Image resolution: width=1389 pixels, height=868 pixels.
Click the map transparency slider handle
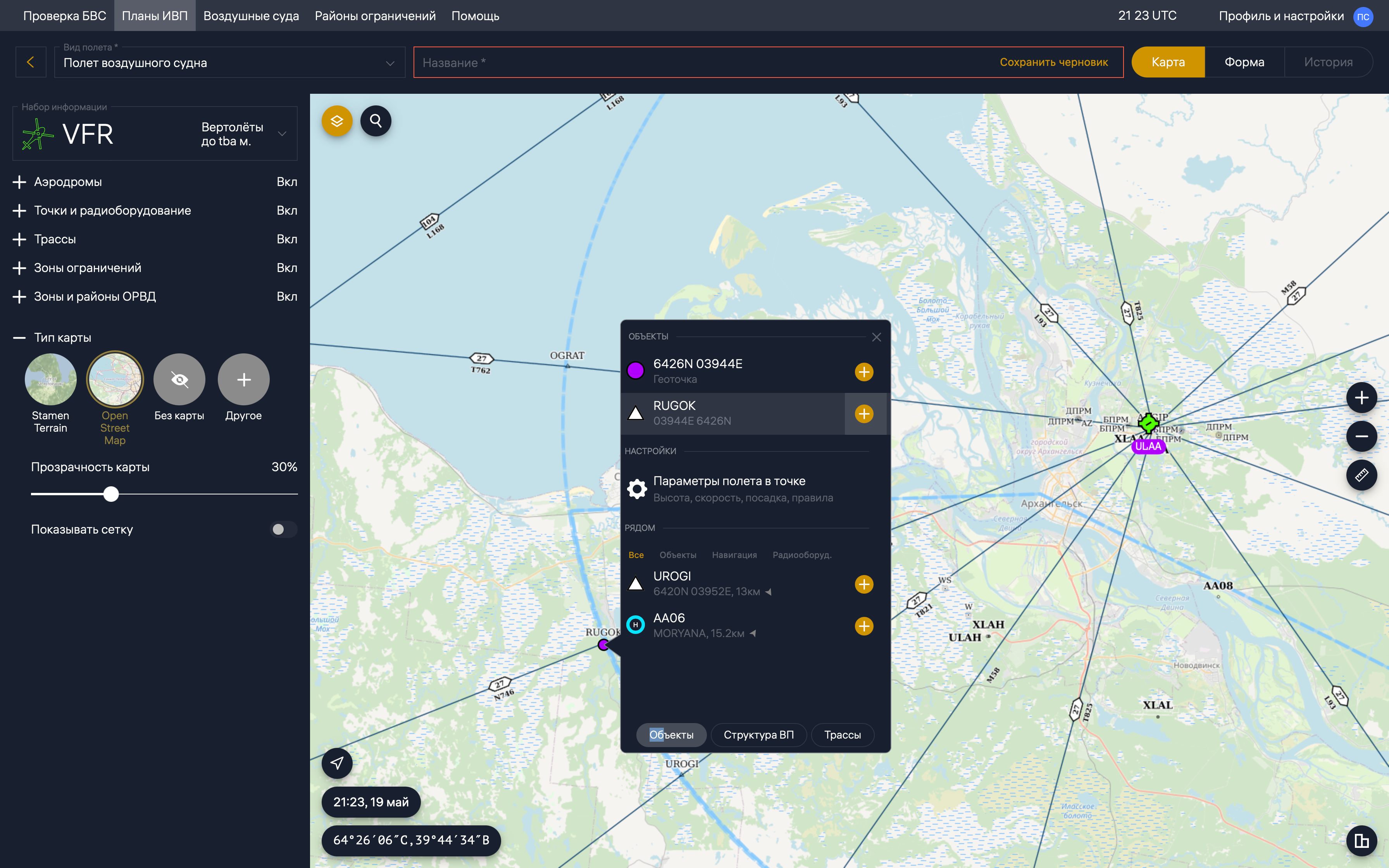coord(111,494)
